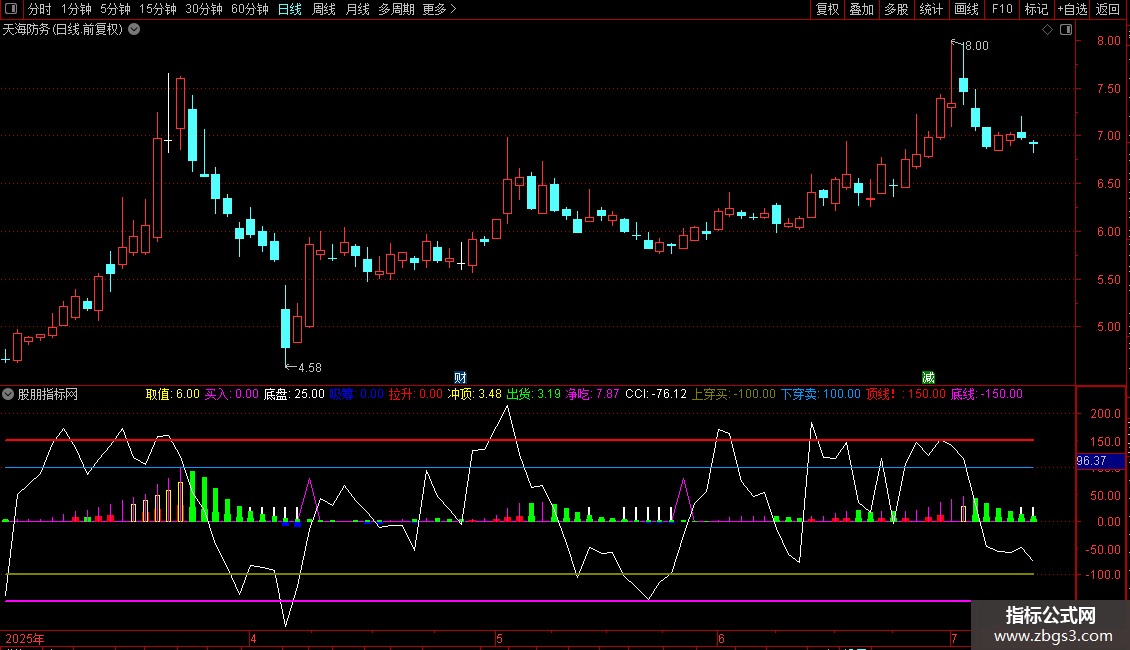The width and height of the screenshot is (1130, 650).
Task: Click the 下穿卖: 100.00 readout
Action: [x=821, y=394]
